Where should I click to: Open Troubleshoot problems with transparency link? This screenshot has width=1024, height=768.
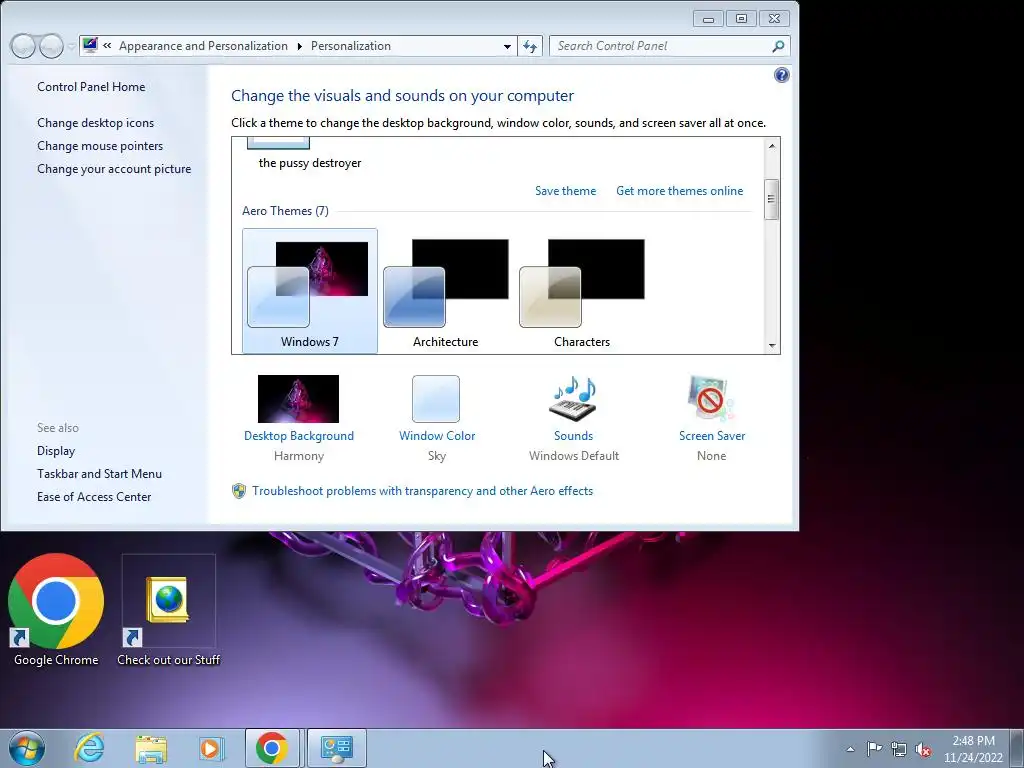[x=423, y=491]
